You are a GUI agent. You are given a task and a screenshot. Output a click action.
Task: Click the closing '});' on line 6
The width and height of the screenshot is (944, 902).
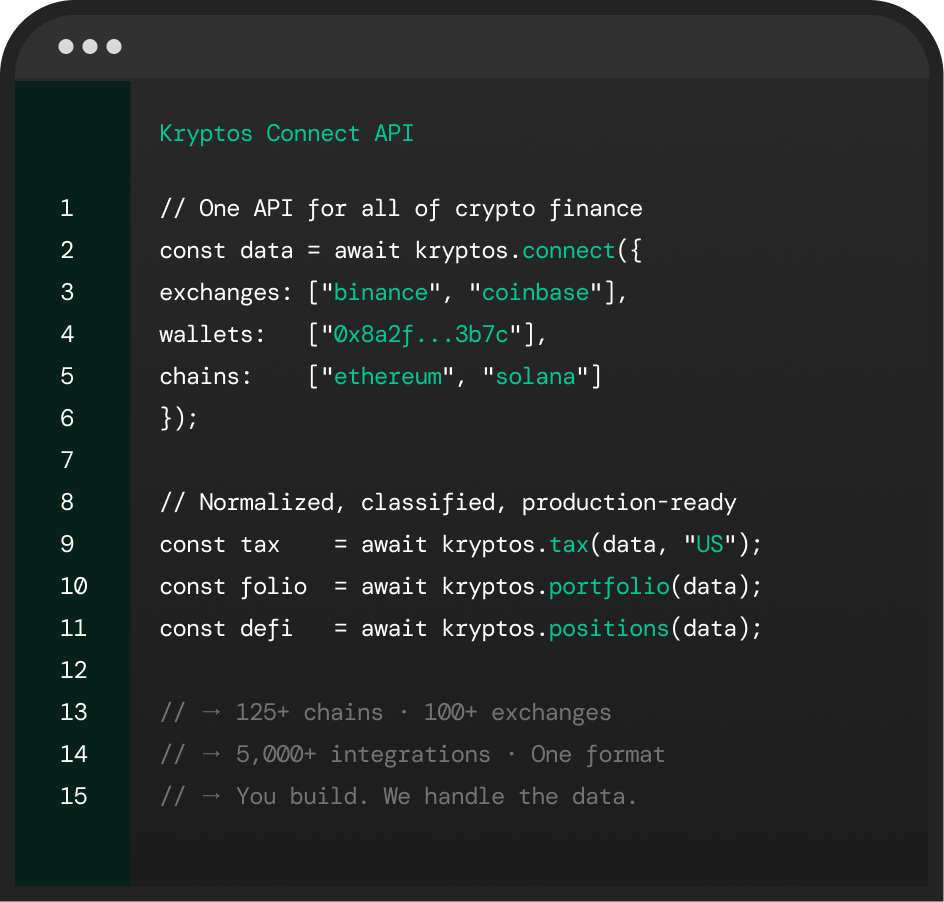pyautogui.click(x=179, y=419)
